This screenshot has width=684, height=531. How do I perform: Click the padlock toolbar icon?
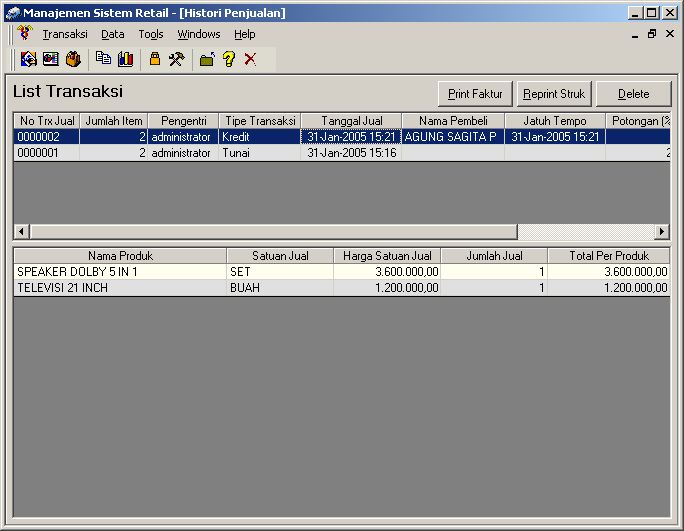tap(155, 59)
